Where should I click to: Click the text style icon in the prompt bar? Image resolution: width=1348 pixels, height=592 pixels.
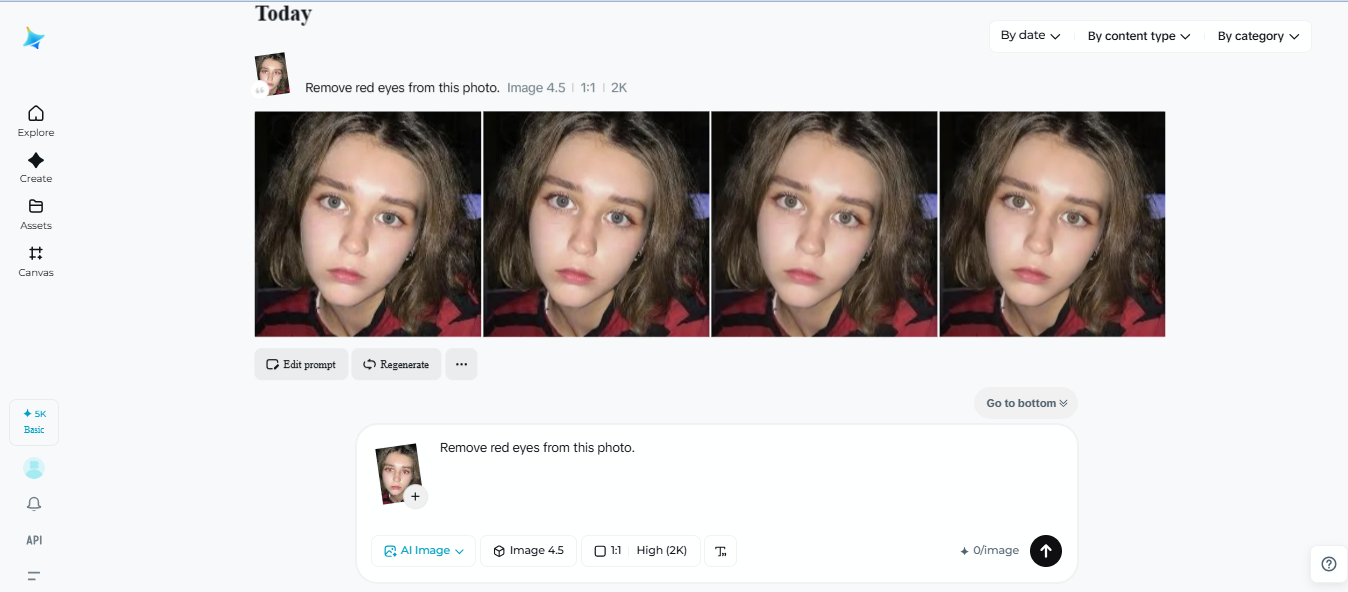721,551
